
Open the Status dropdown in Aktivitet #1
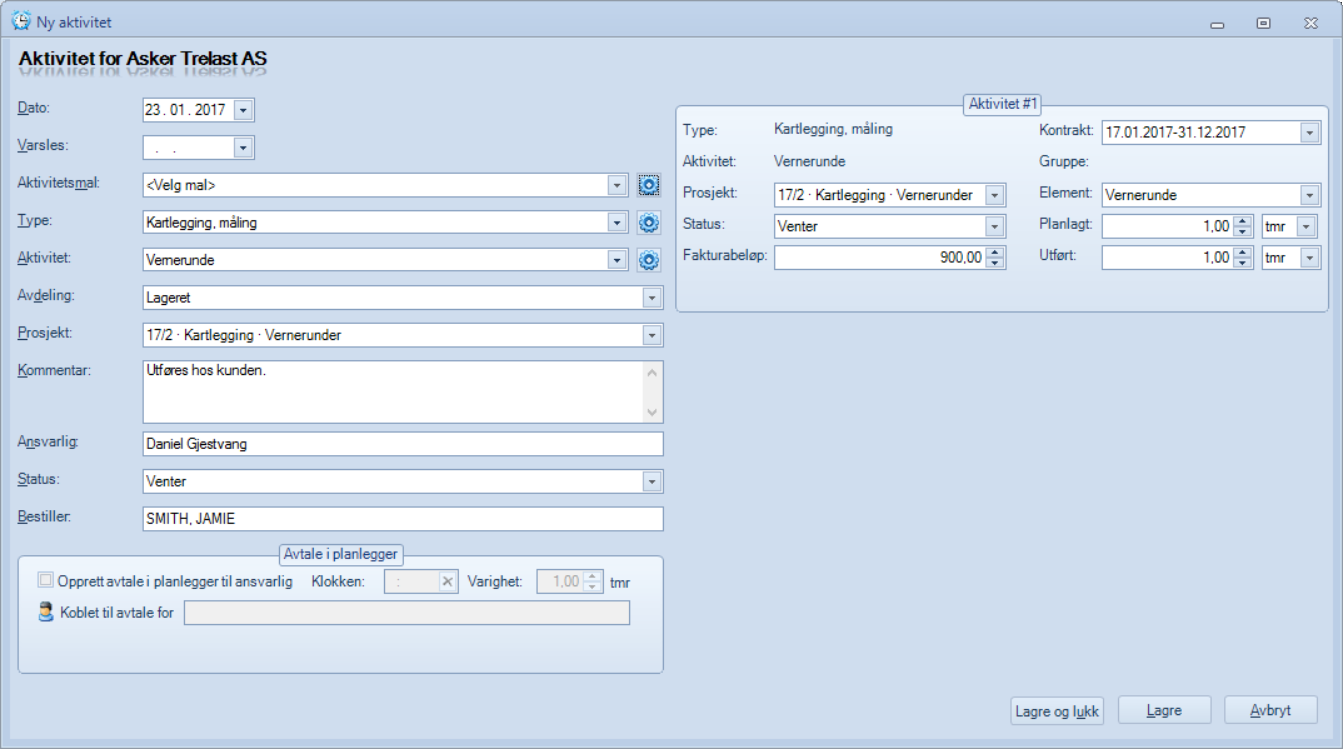click(x=994, y=226)
